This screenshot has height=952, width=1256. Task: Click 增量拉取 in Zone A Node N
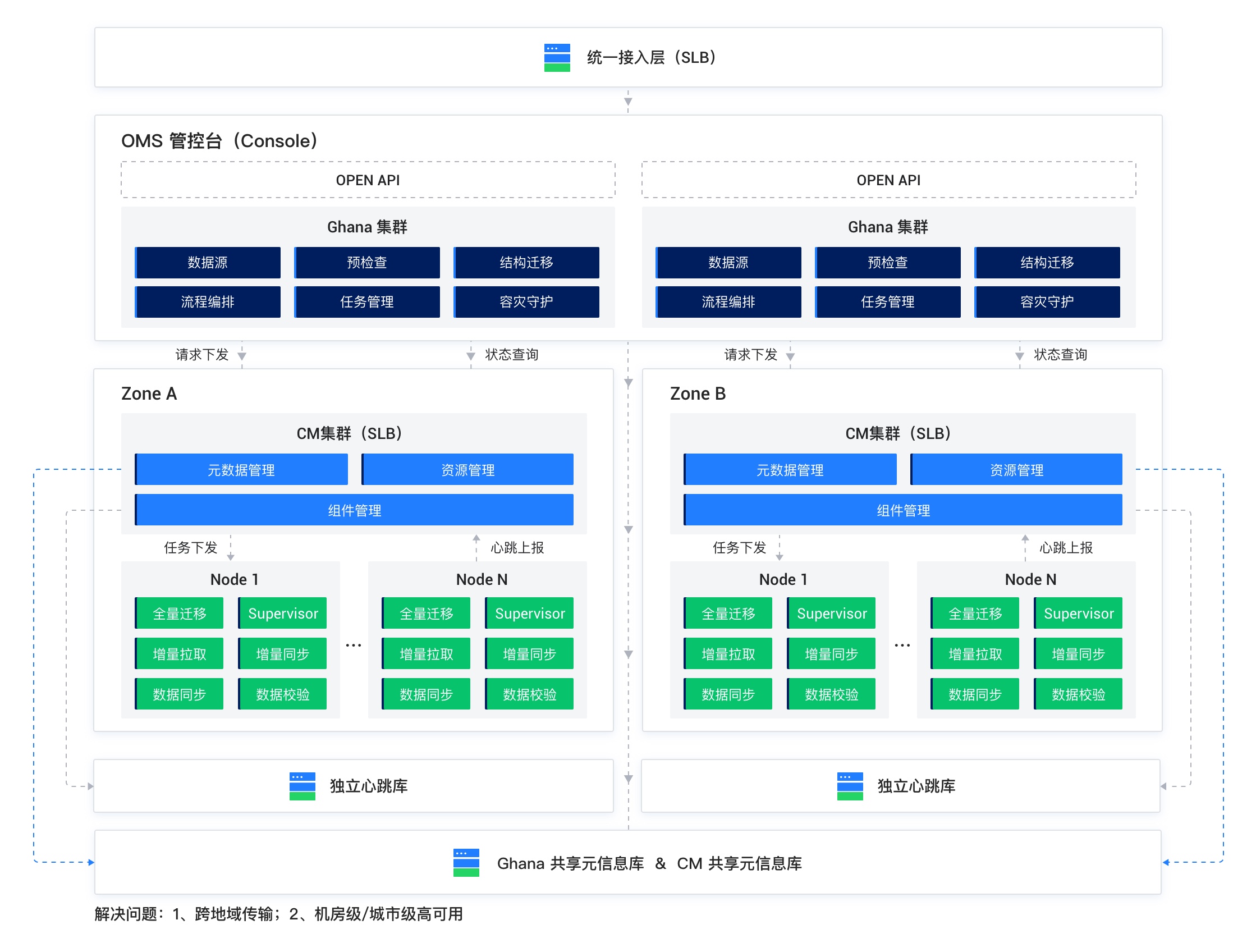point(426,653)
